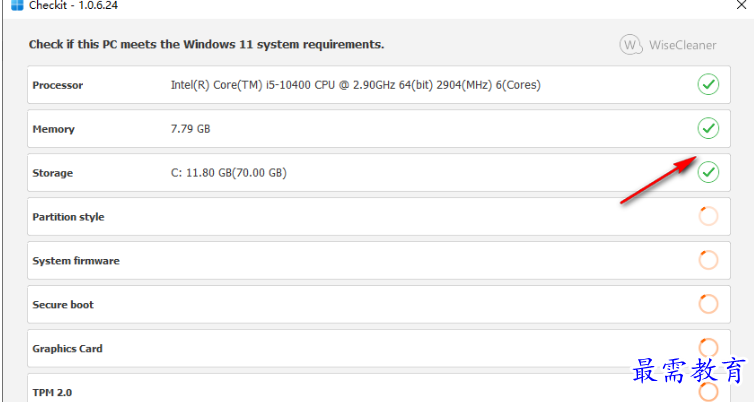The image size is (754, 402).
Task: Click the green checkmark for Processor
Action: 708,85
